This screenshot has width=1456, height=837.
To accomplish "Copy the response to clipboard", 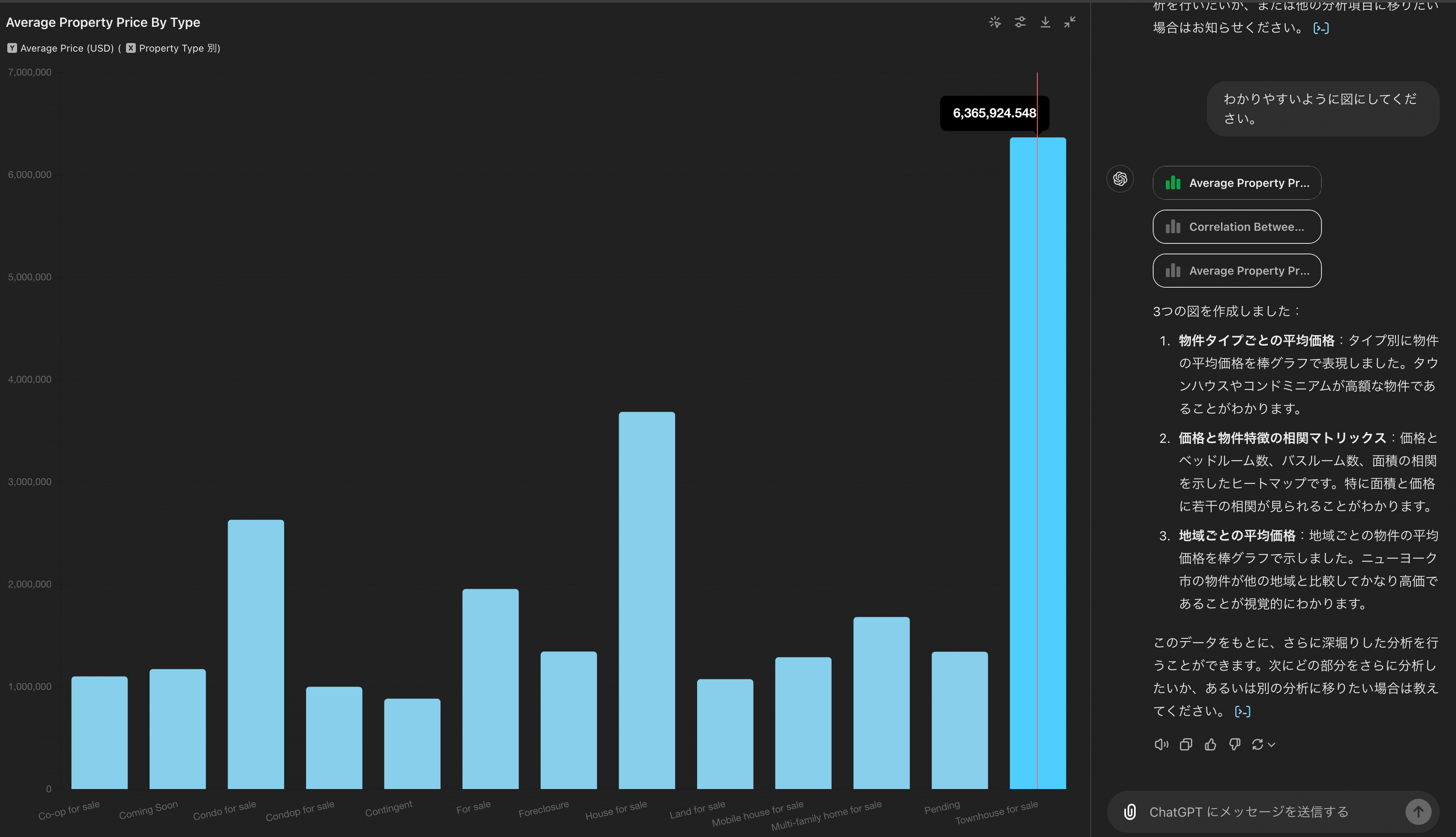I will tap(1186, 744).
